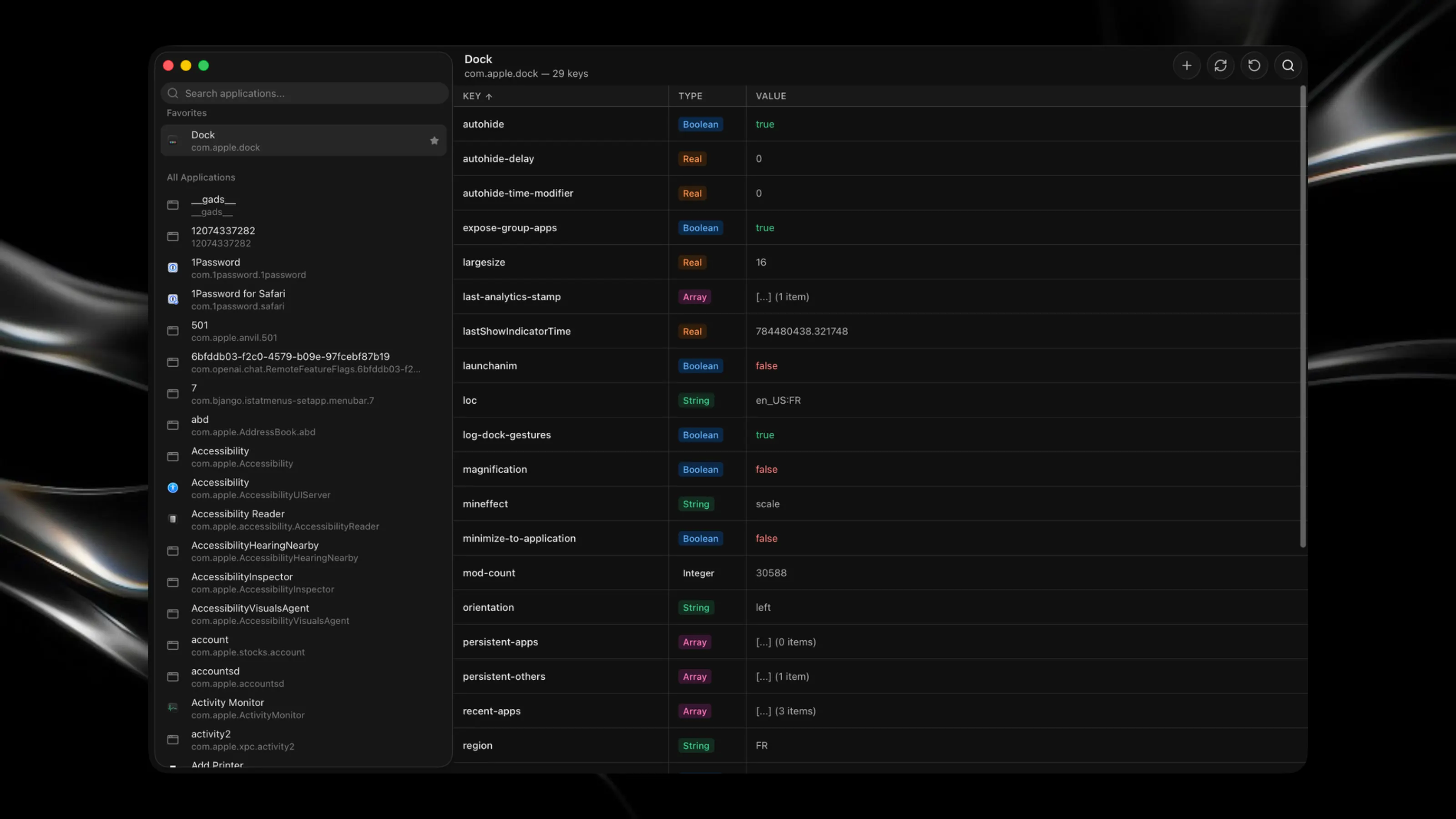This screenshot has height=819, width=1456.
Task: Select com.apple.anvil.501 entry
Action: click(x=303, y=331)
